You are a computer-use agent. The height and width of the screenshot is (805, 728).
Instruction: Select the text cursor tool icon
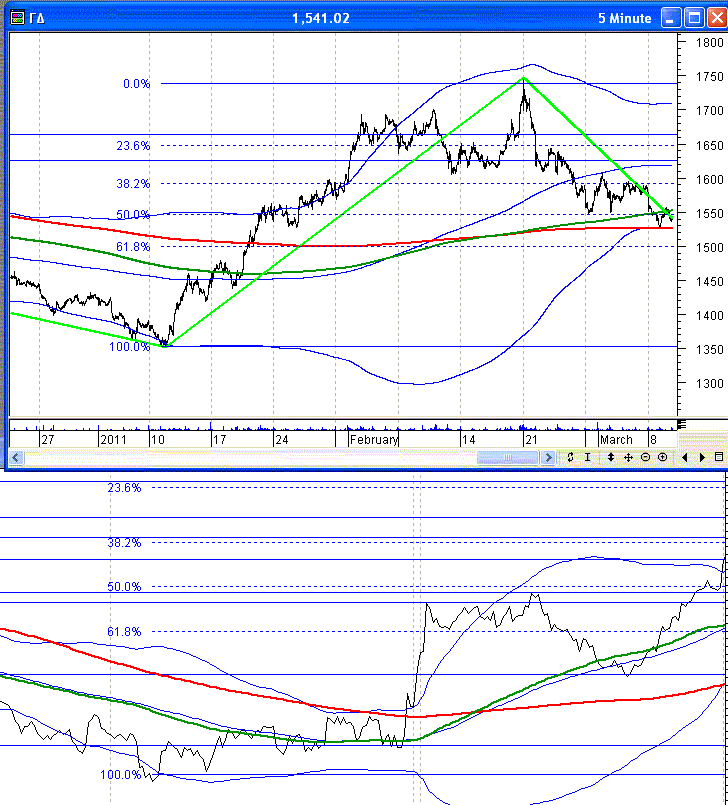point(588,457)
